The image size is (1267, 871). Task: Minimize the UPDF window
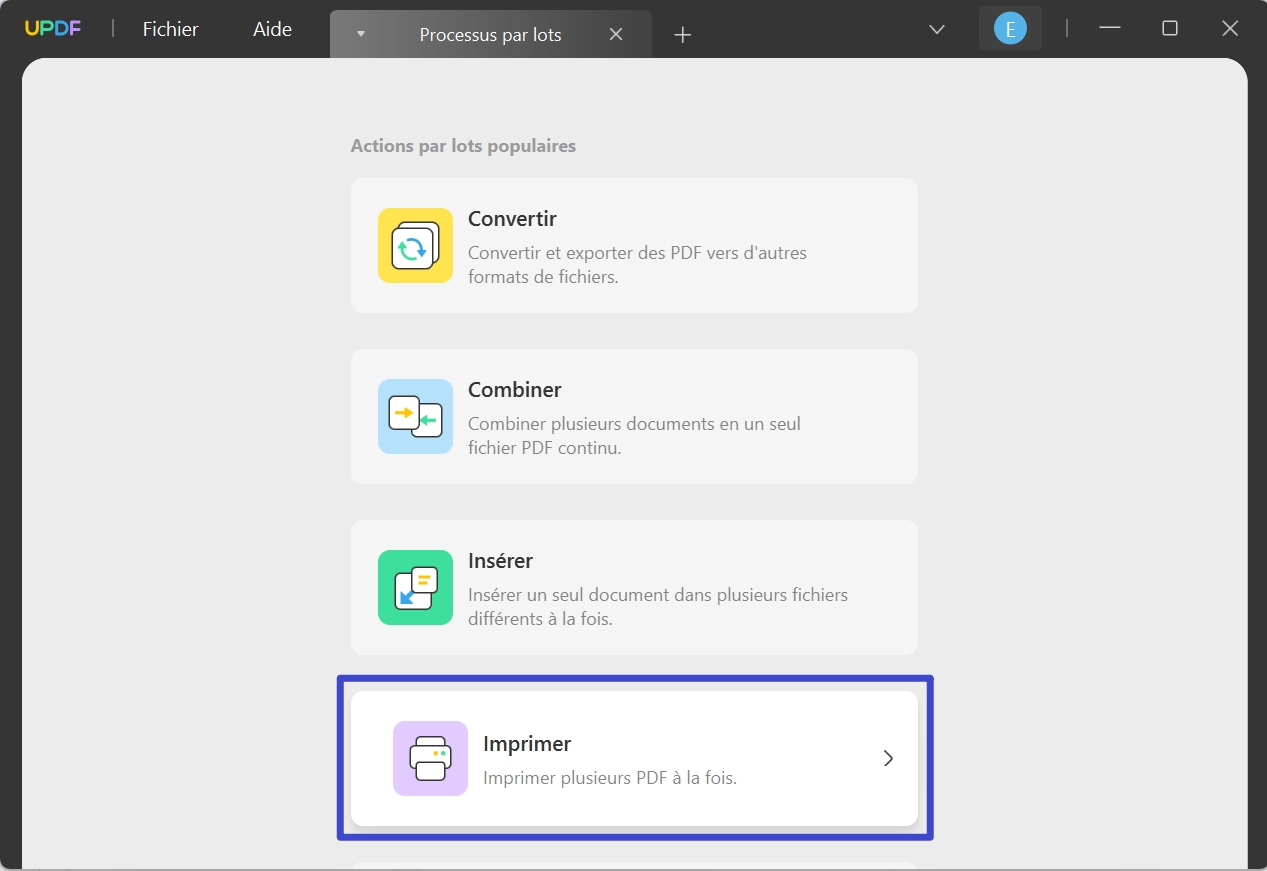[x=1109, y=29]
